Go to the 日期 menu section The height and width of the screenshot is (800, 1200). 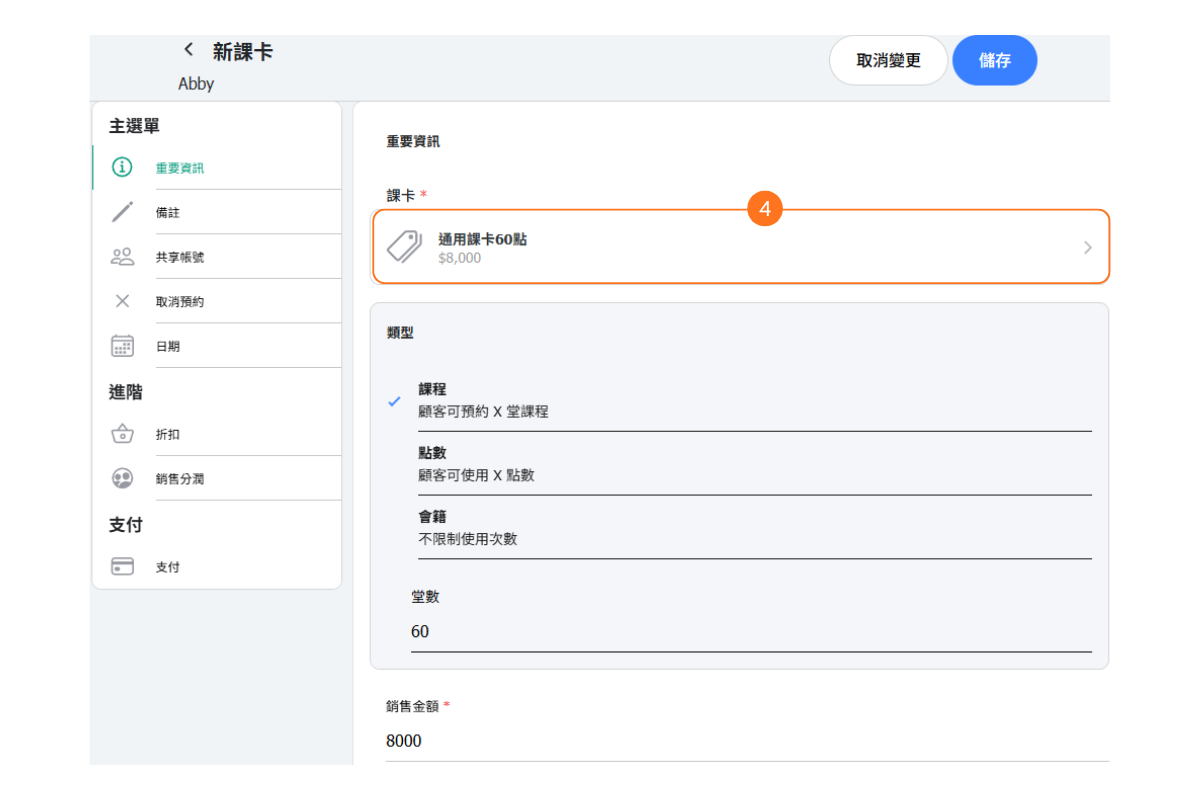click(x=168, y=347)
